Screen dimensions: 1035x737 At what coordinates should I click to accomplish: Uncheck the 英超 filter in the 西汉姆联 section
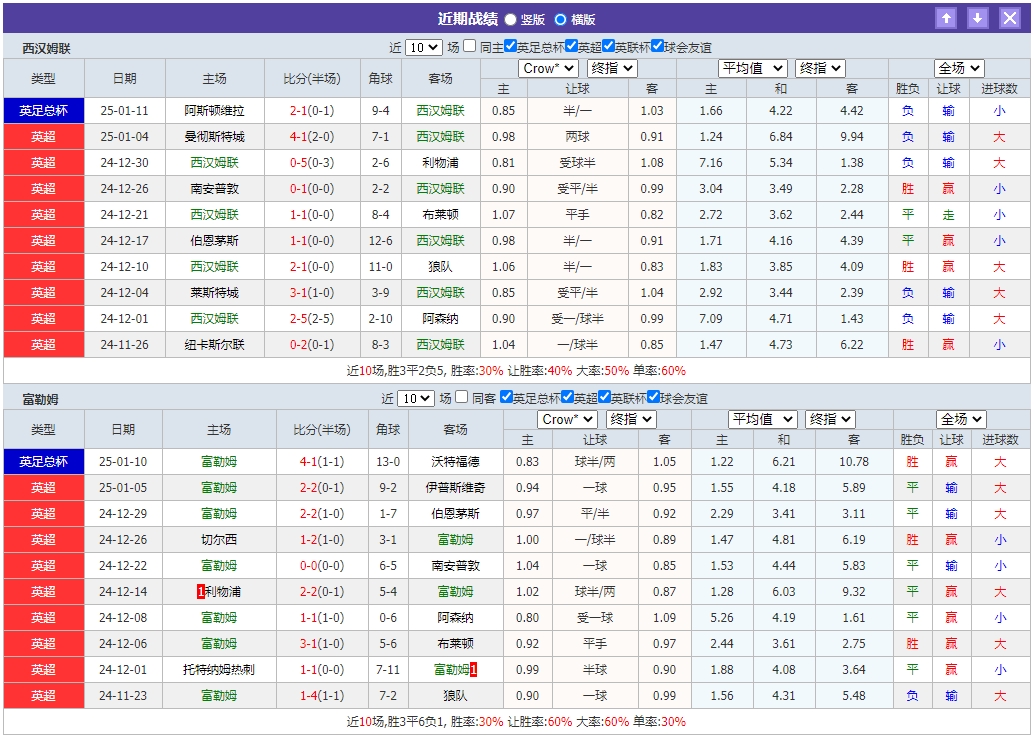[571, 44]
